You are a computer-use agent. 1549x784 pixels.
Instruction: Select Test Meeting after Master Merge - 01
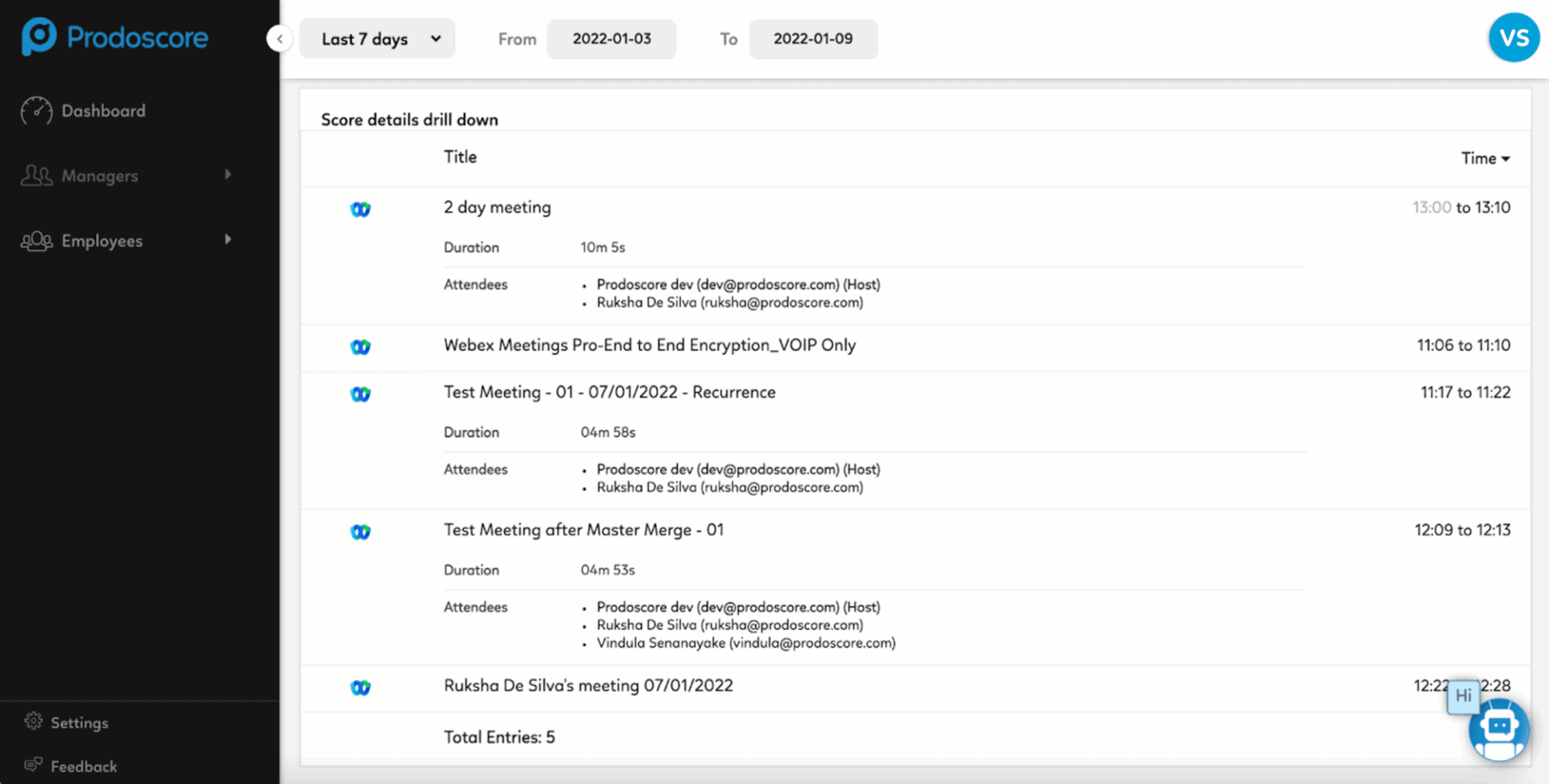click(x=583, y=530)
